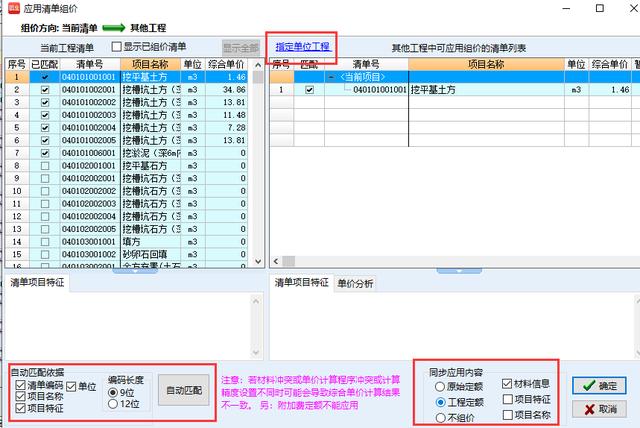Image resolution: width=640 pixels, height=428 pixels.
Task: Click the 自动匹配 button
Action: coord(184,390)
